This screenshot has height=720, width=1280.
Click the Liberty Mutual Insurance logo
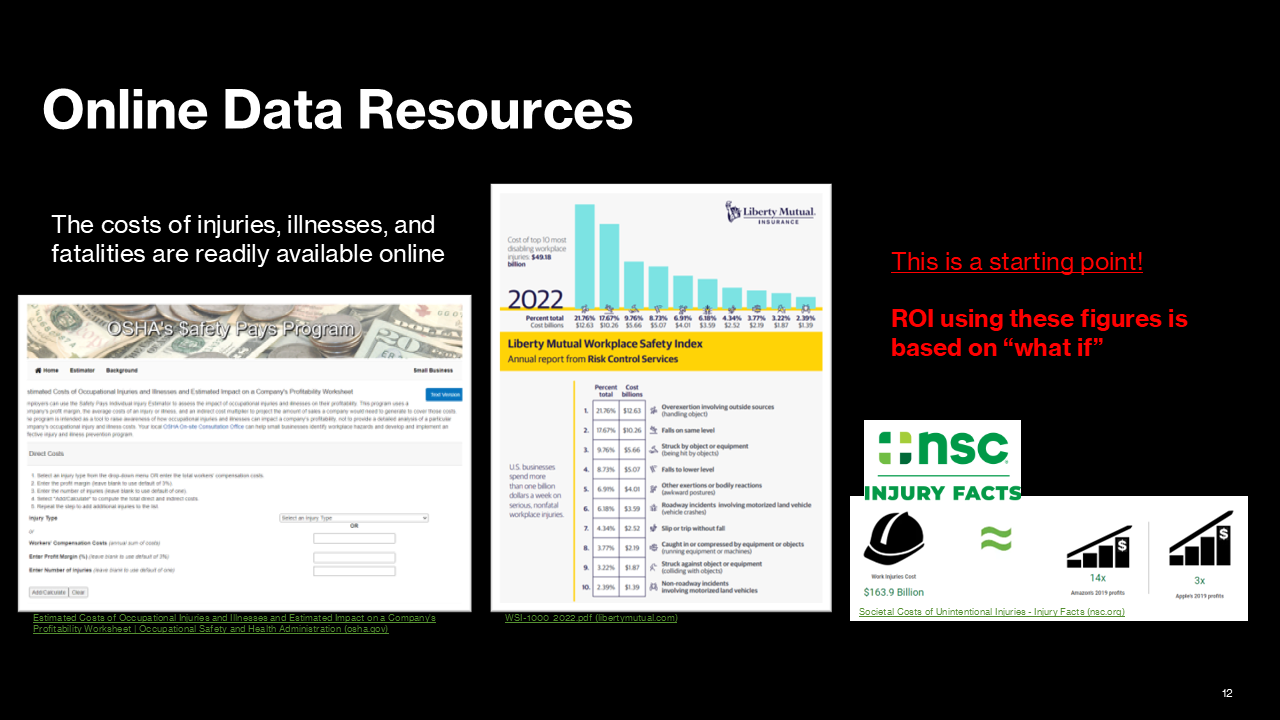(769, 213)
